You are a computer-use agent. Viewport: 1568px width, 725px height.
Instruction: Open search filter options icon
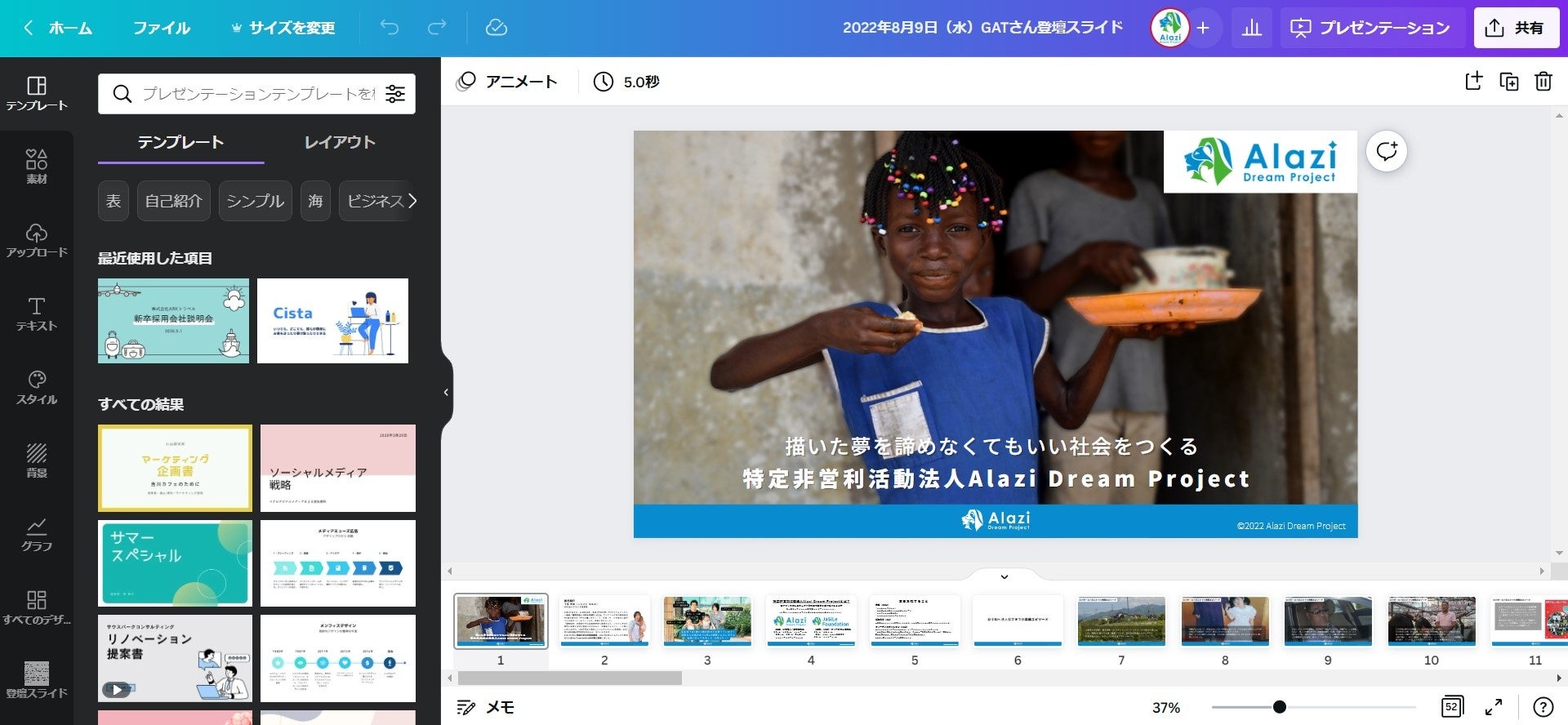coord(395,94)
